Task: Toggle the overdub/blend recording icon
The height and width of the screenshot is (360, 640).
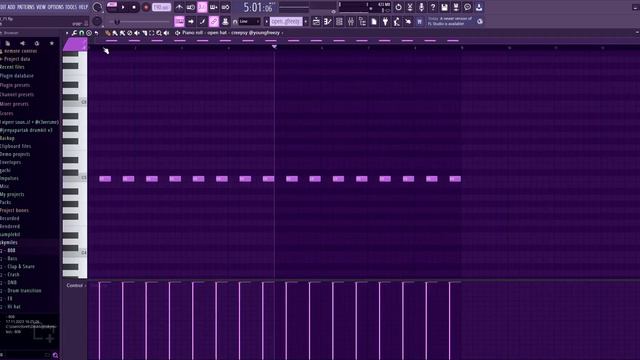Action: [x=213, y=7]
